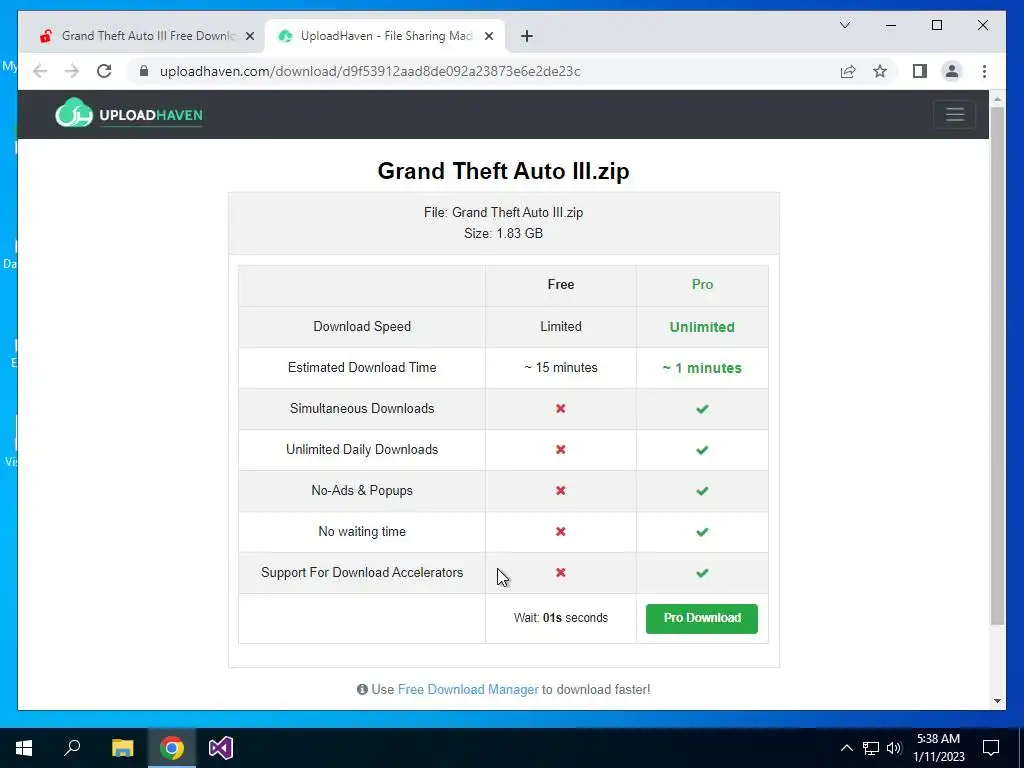Viewport: 1024px width, 768px height.
Task: Click the page vertical scrollbar thumb
Action: coord(997,366)
